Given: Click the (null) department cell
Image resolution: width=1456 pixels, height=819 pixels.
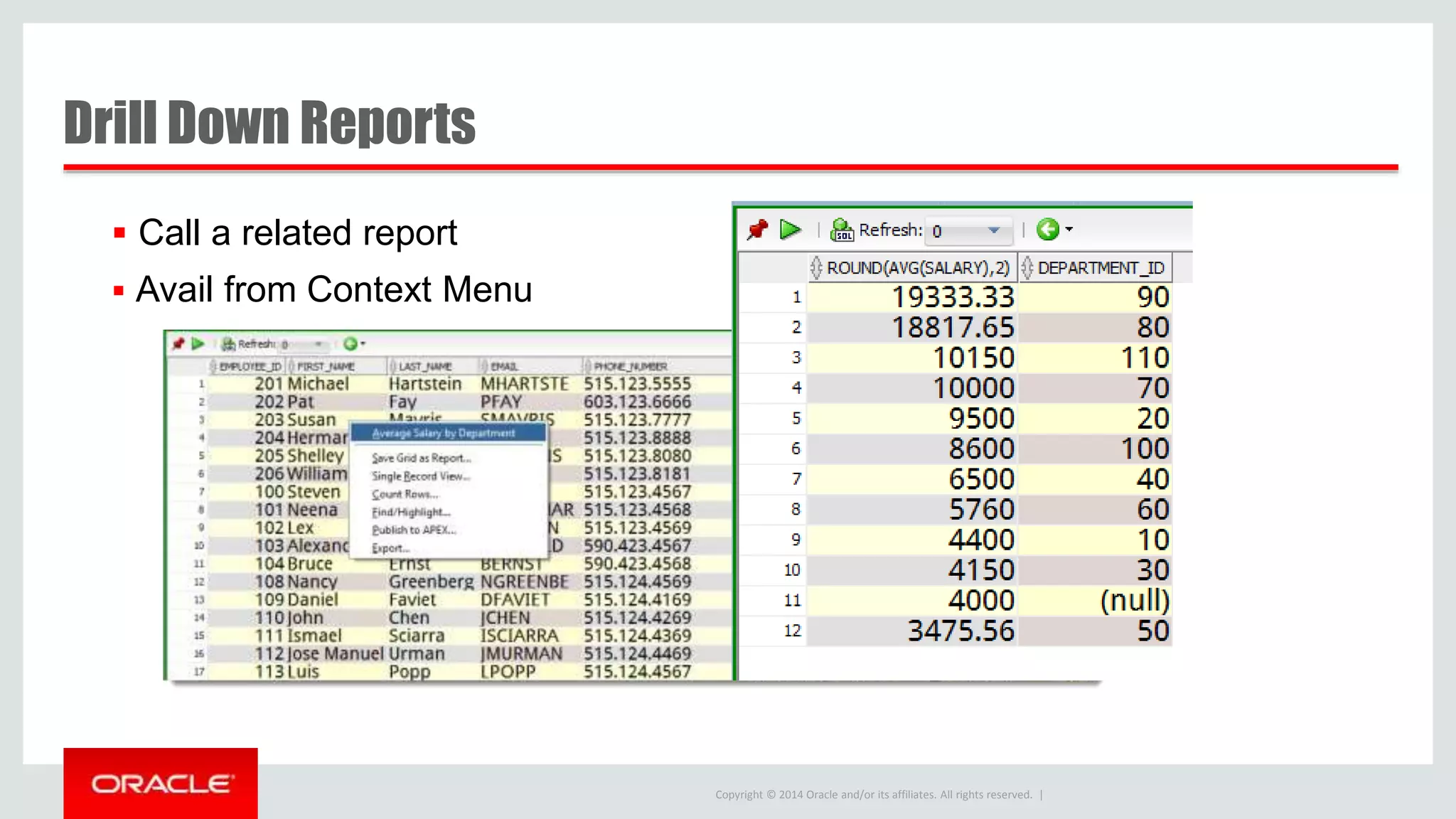Looking at the screenshot, I should 1095,601.
